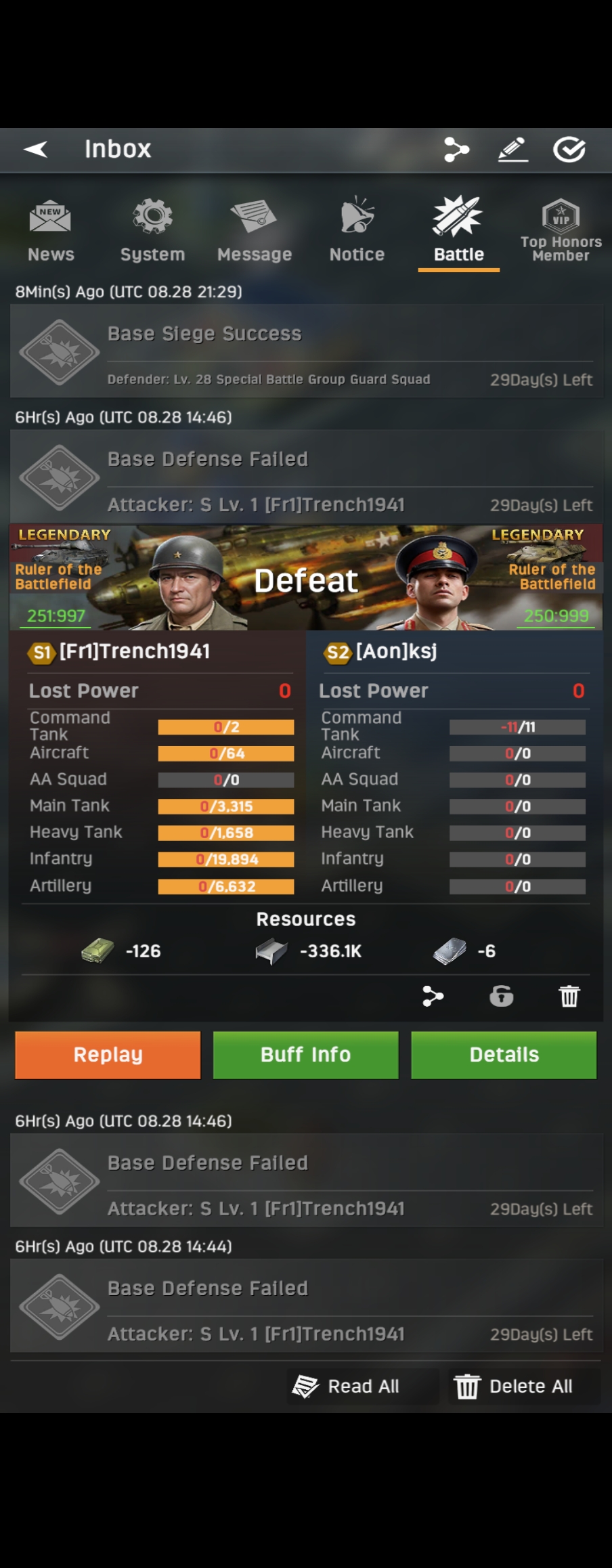
Task: Tap the Delete All button
Action: click(515, 1386)
